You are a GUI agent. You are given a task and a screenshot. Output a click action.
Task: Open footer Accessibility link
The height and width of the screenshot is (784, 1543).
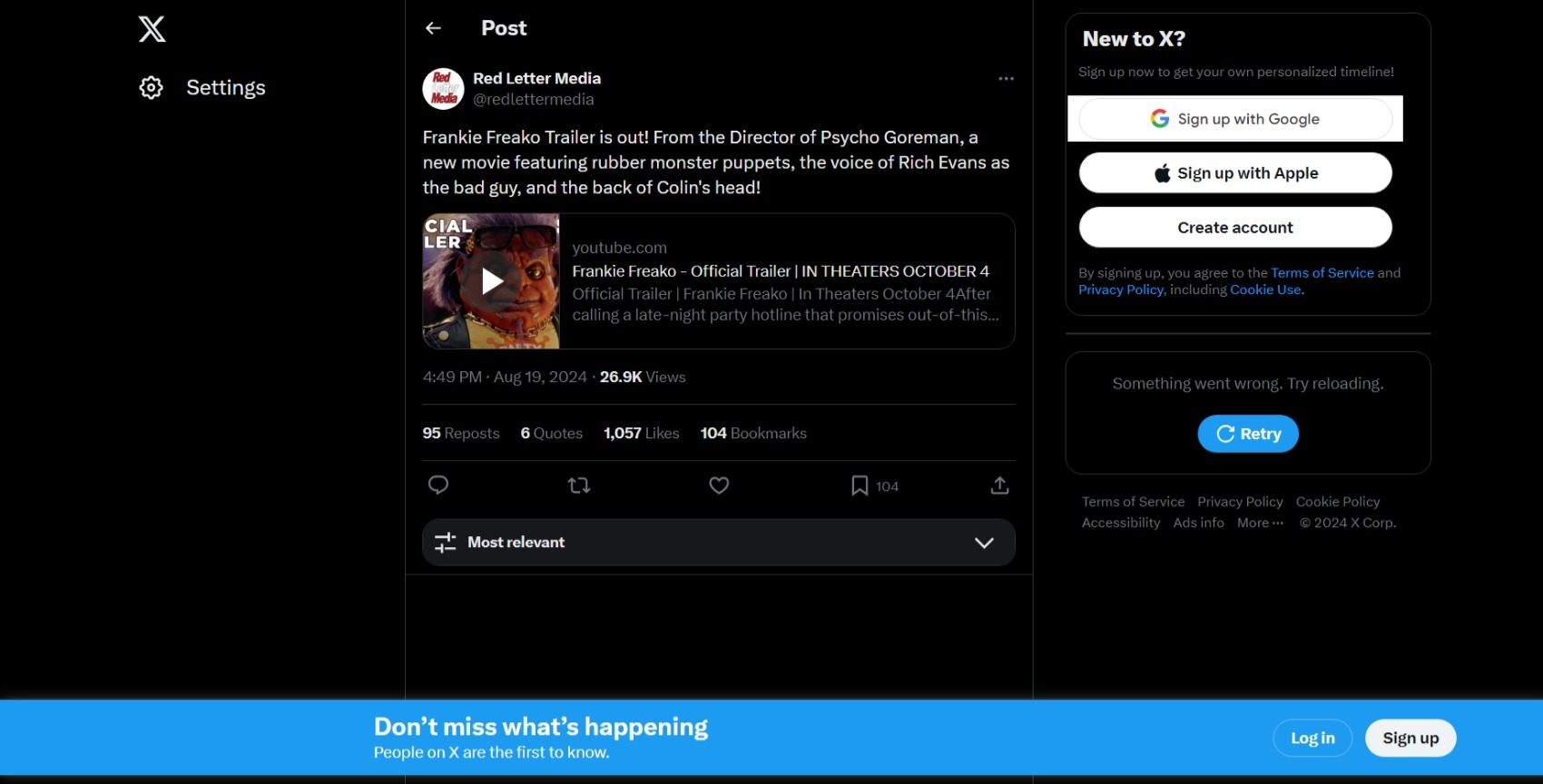(1121, 523)
